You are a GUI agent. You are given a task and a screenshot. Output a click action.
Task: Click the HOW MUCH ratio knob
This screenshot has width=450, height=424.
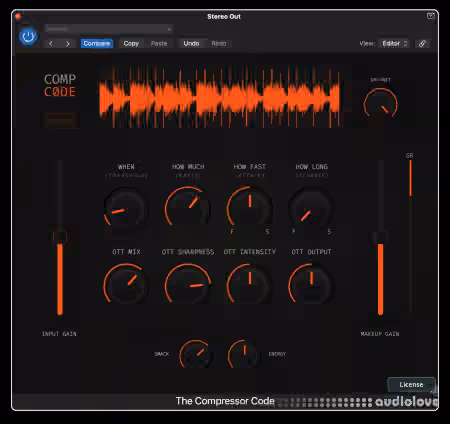click(x=188, y=209)
